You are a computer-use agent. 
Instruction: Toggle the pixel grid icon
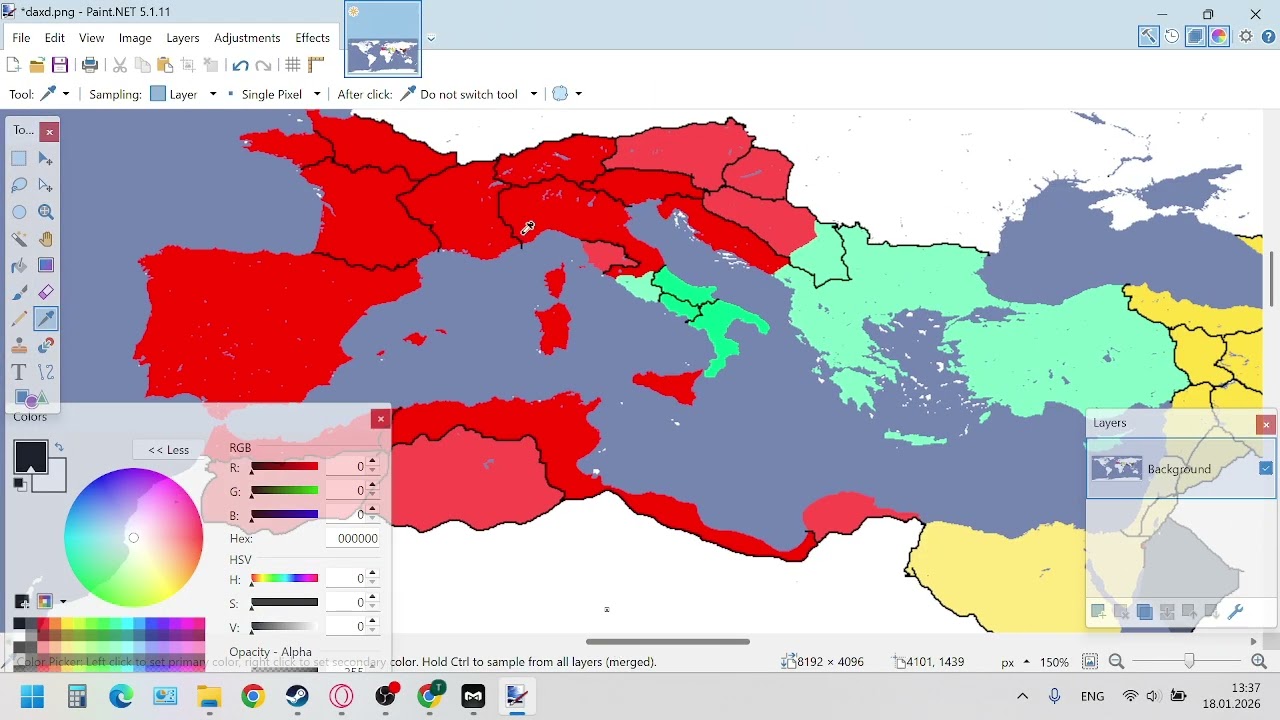(293, 65)
